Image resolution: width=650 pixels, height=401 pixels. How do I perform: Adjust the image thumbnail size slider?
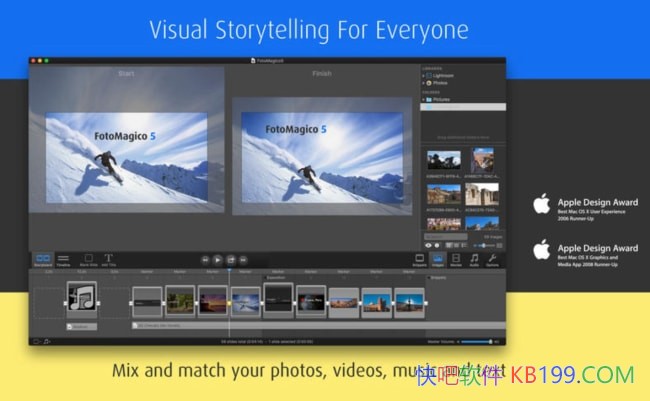[485, 245]
